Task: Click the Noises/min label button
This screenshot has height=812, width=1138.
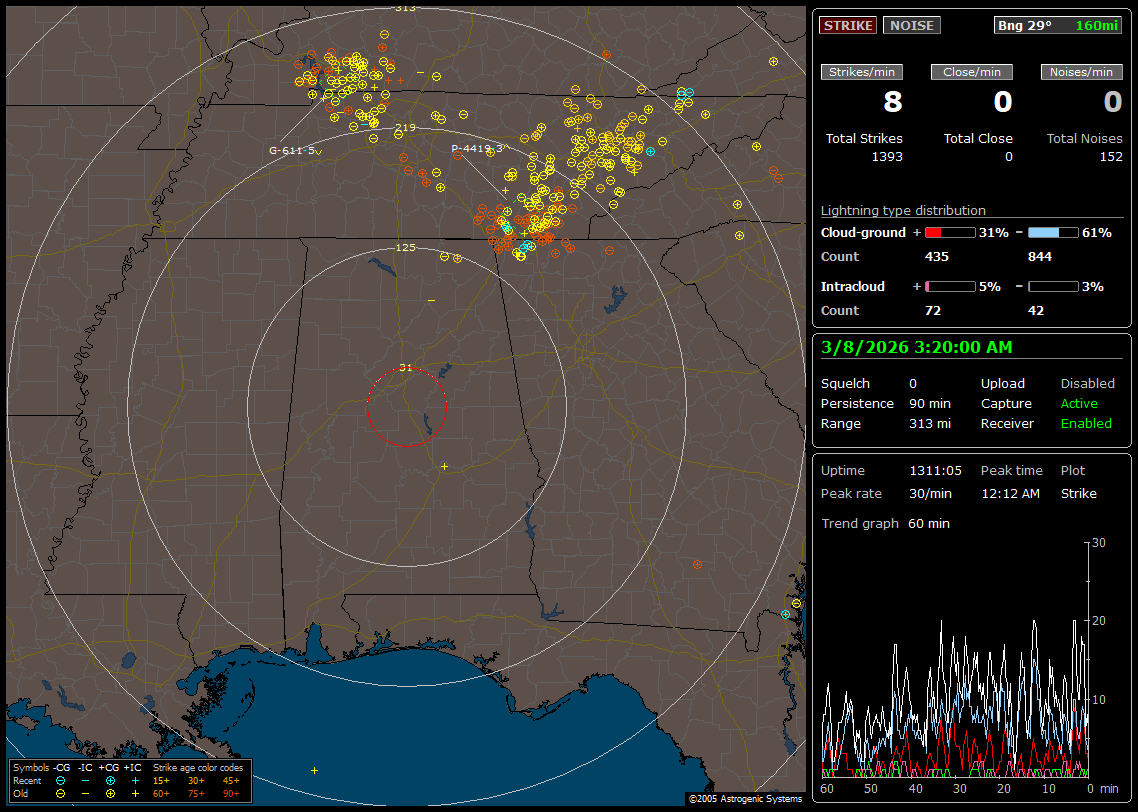Action: pos(1081,72)
